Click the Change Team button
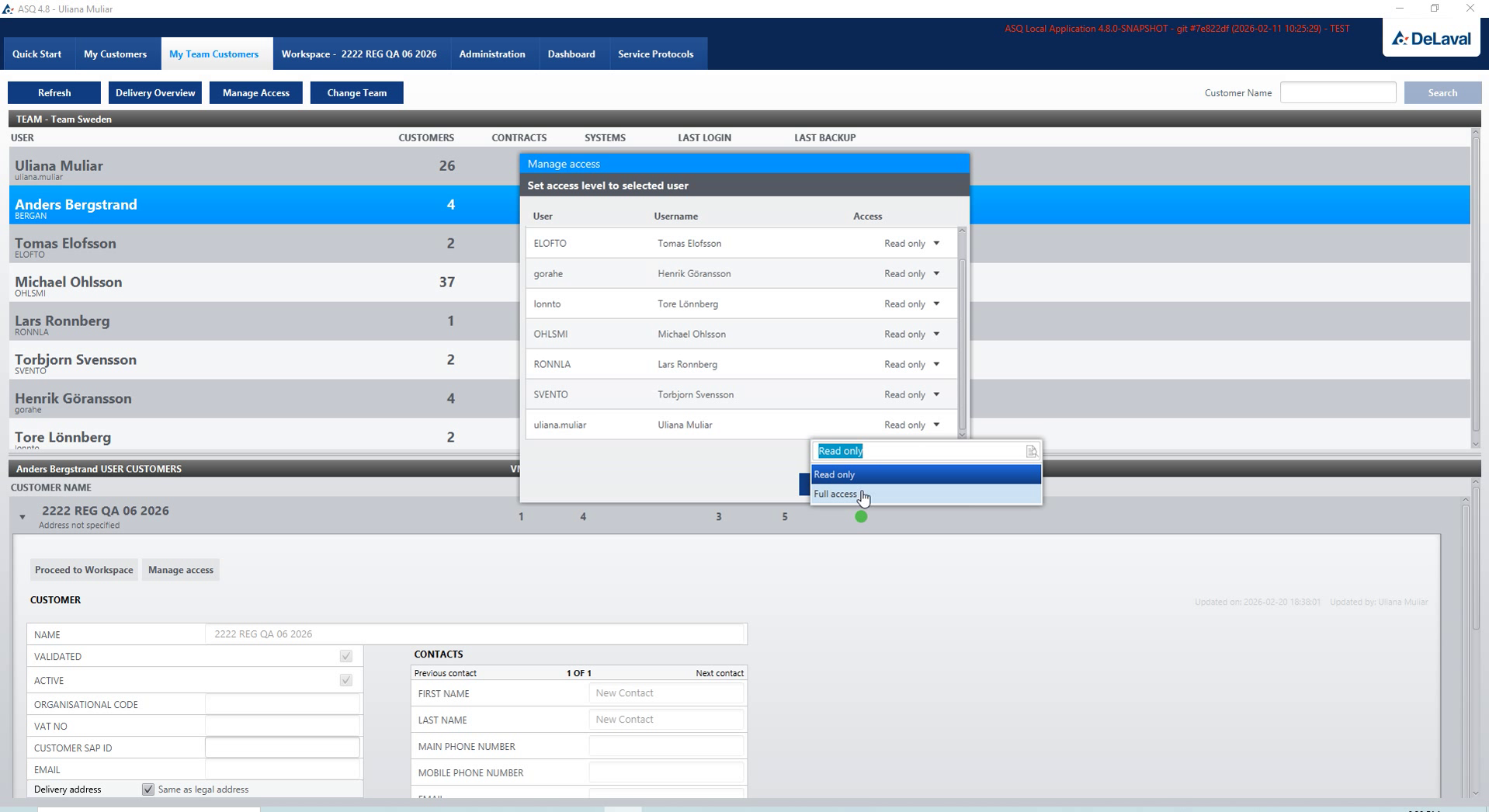This screenshot has width=1489, height=812. 357,92
